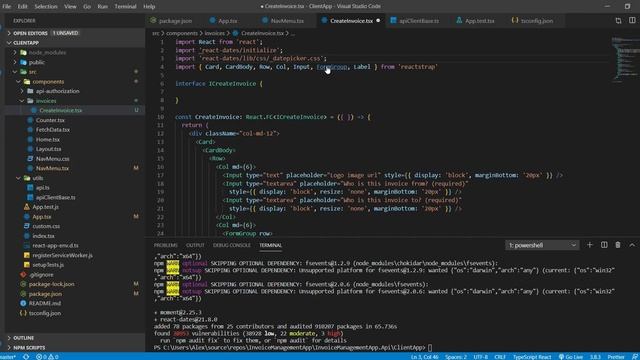640x360 pixels.
Task: Click TypeScript React language mode
Action: point(532,357)
